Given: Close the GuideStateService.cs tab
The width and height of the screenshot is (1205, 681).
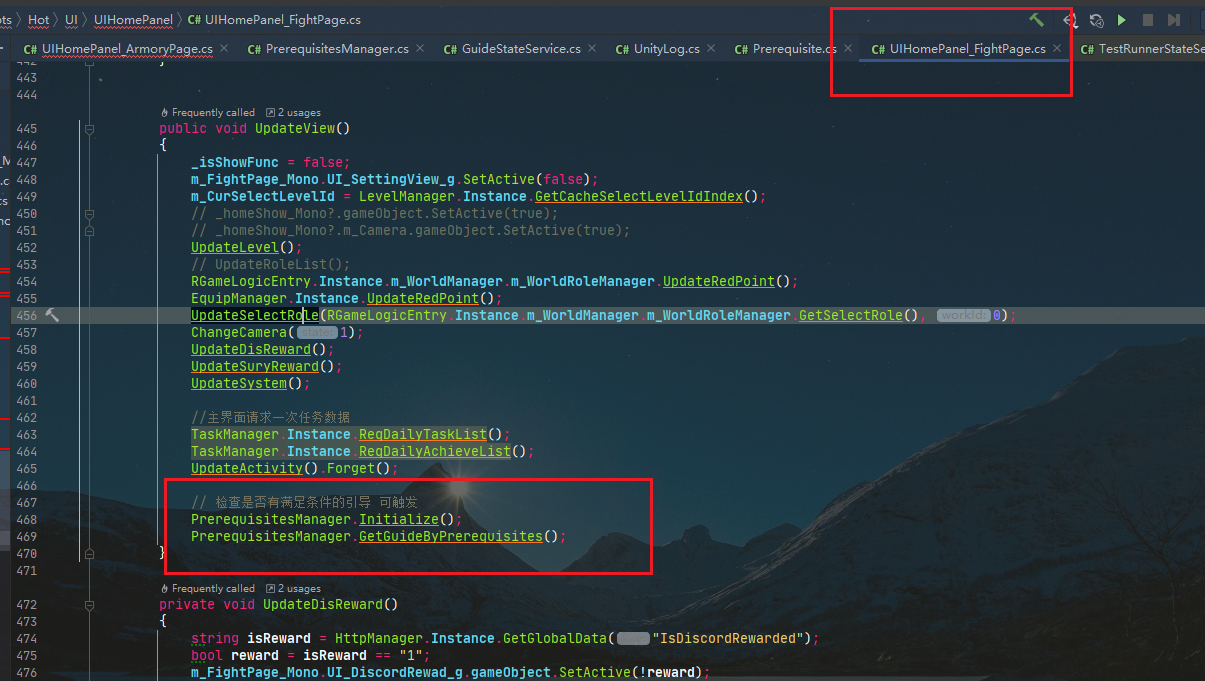Looking at the screenshot, I should (x=592, y=48).
